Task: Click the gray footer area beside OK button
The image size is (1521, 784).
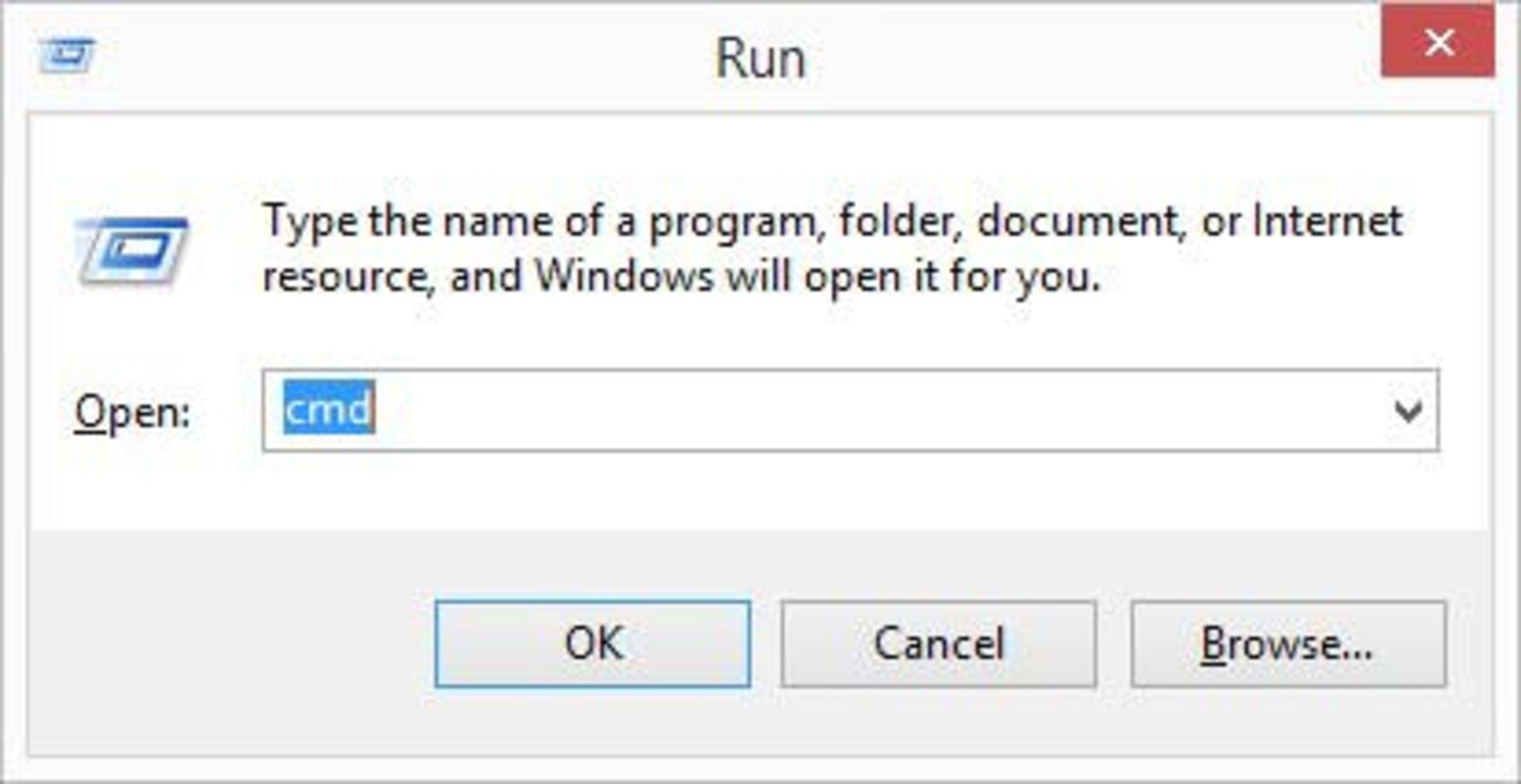Action: point(230,643)
